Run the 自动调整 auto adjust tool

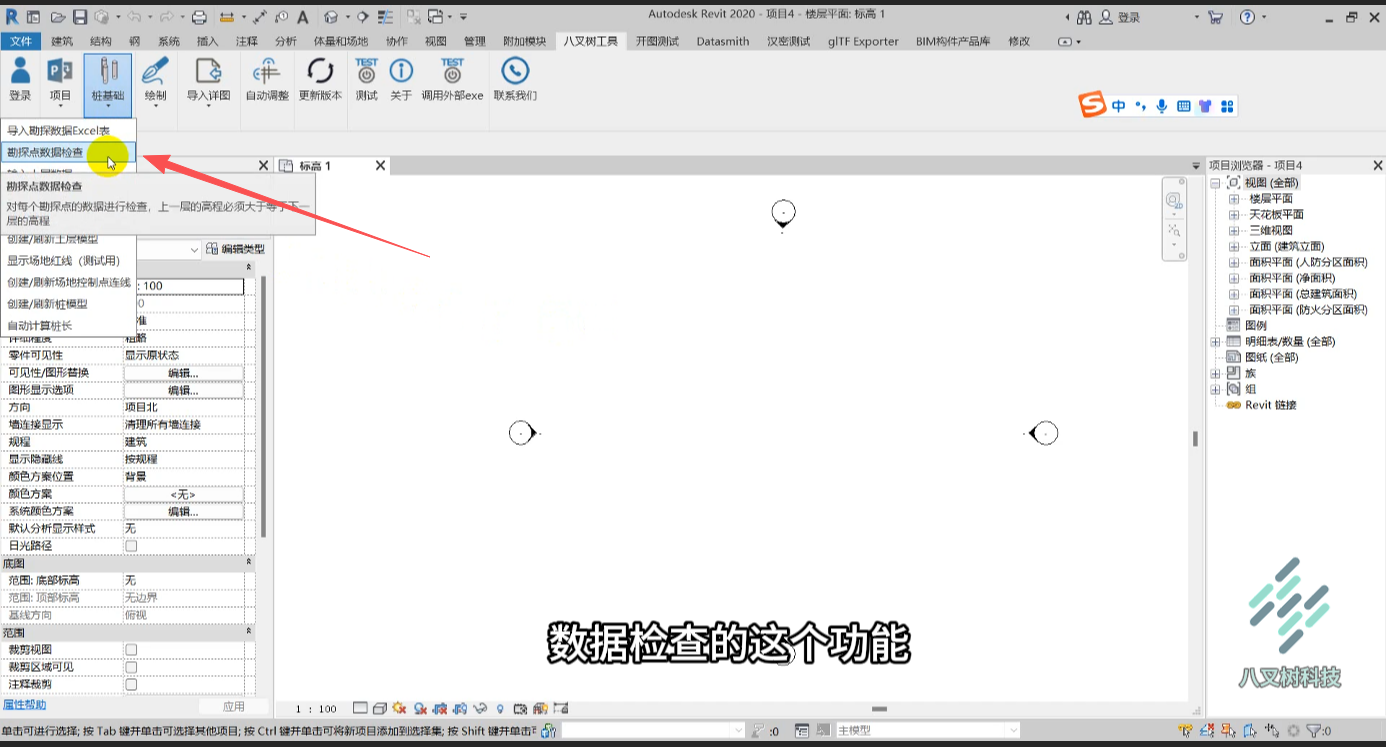pyautogui.click(x=267, y=79)
